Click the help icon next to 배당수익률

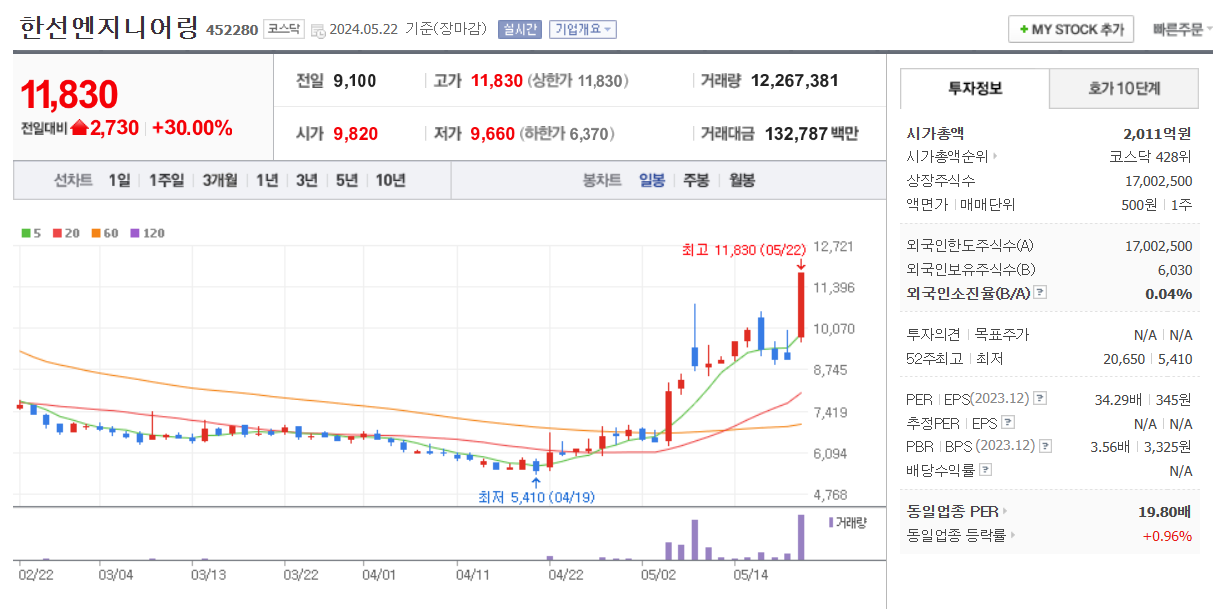[986, 470]
